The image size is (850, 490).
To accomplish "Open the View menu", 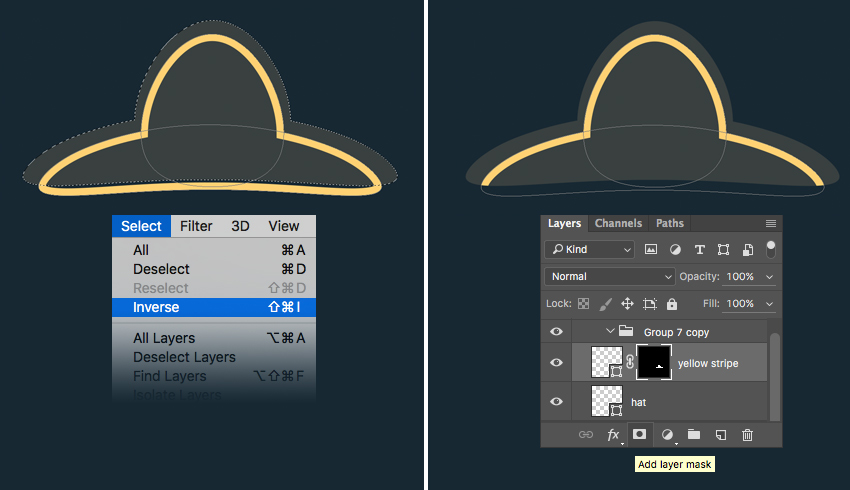I will (284, 226).
